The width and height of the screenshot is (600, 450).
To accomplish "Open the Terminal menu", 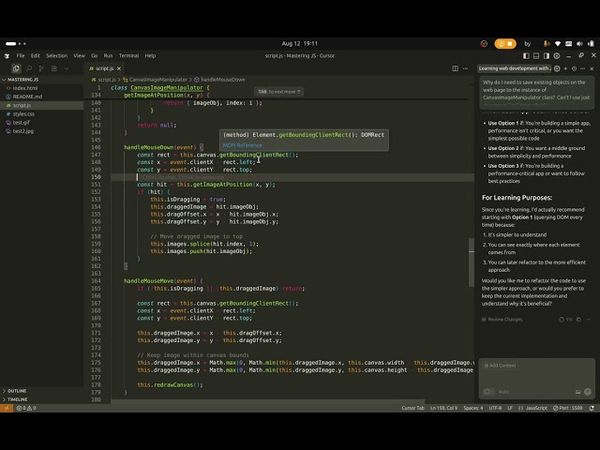I will [x=129, y=56].
